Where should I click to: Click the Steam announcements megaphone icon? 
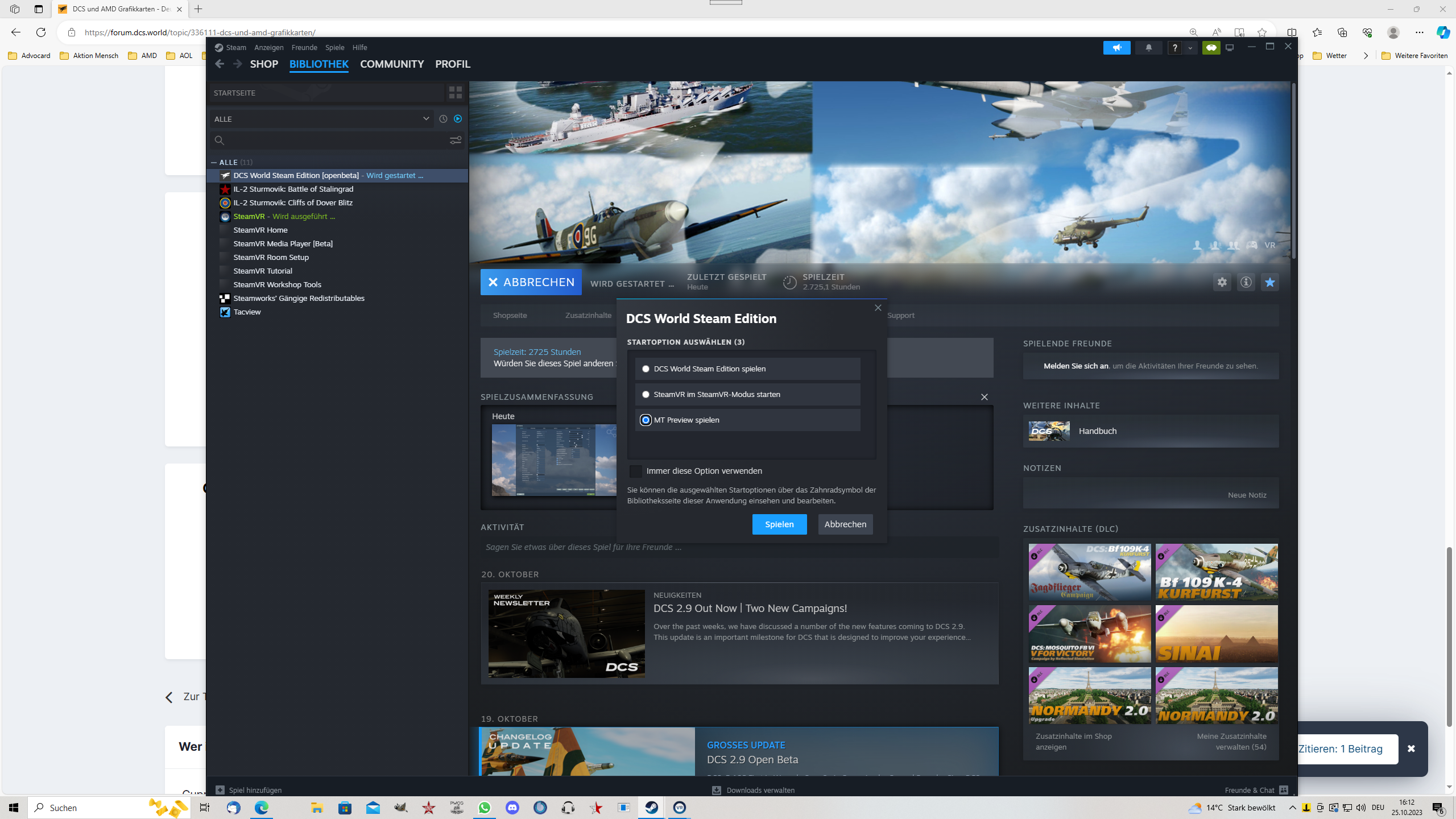(1117, 48)
